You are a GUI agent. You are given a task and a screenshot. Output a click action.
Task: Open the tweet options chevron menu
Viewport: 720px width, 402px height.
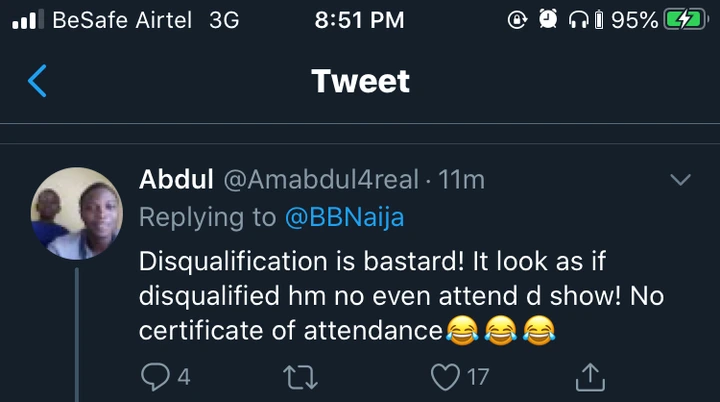tap(680, 180)
